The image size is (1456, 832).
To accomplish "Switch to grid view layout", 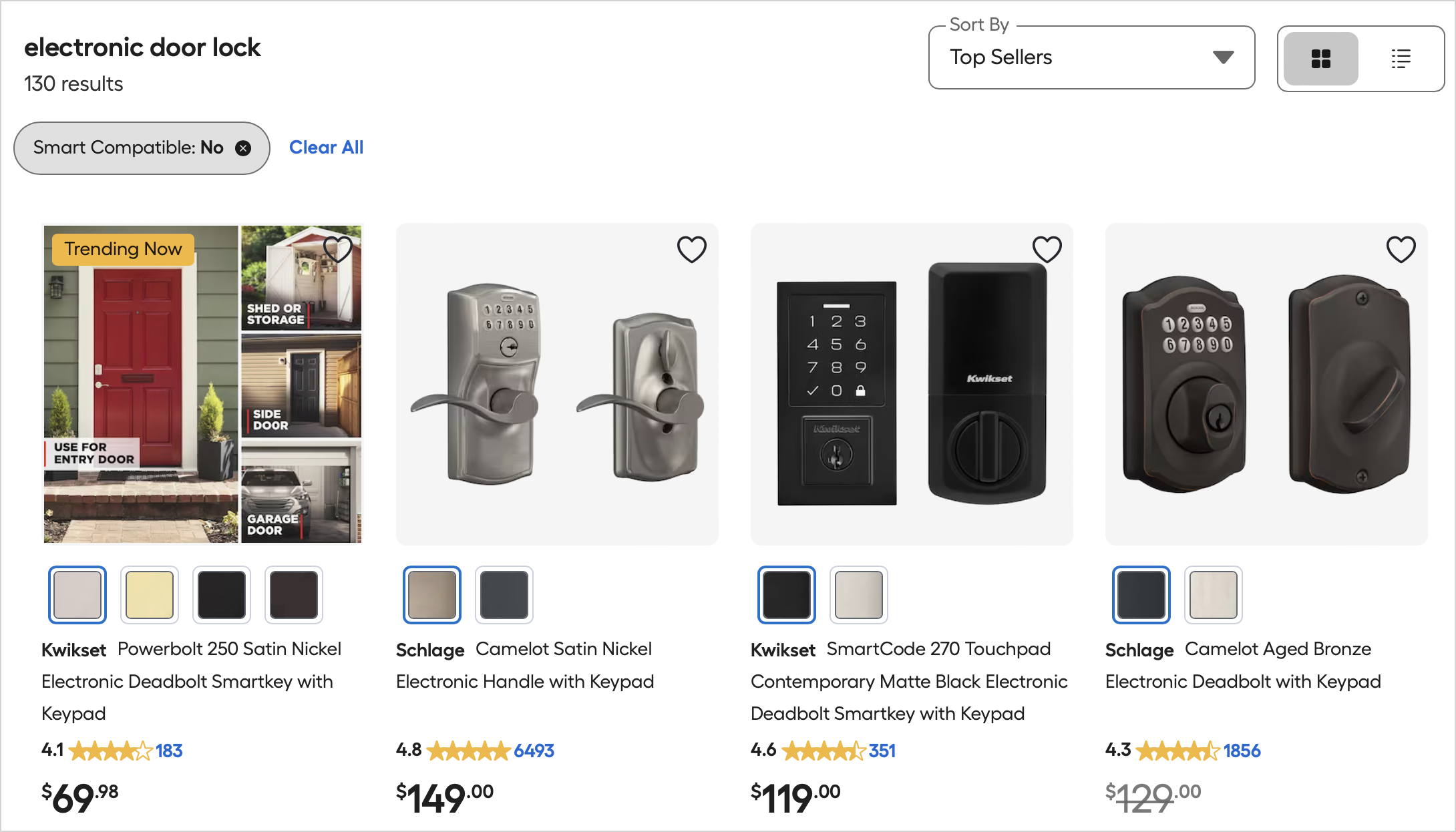I will coord(1320,59).
